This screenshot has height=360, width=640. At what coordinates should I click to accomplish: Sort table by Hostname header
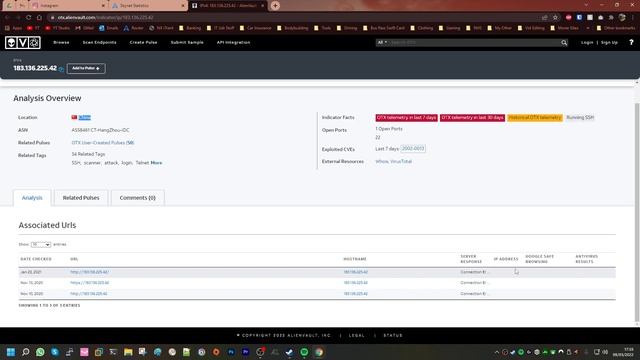[355, 259]
